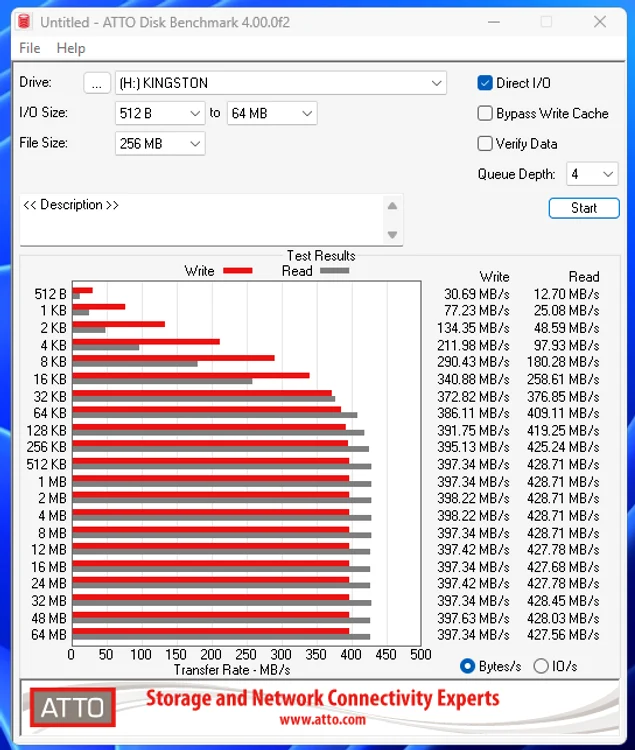Viewport: 635px width, 750px height.
Task: Click into the Description text field
Action: pyautogui.click(x=201, y=220)
